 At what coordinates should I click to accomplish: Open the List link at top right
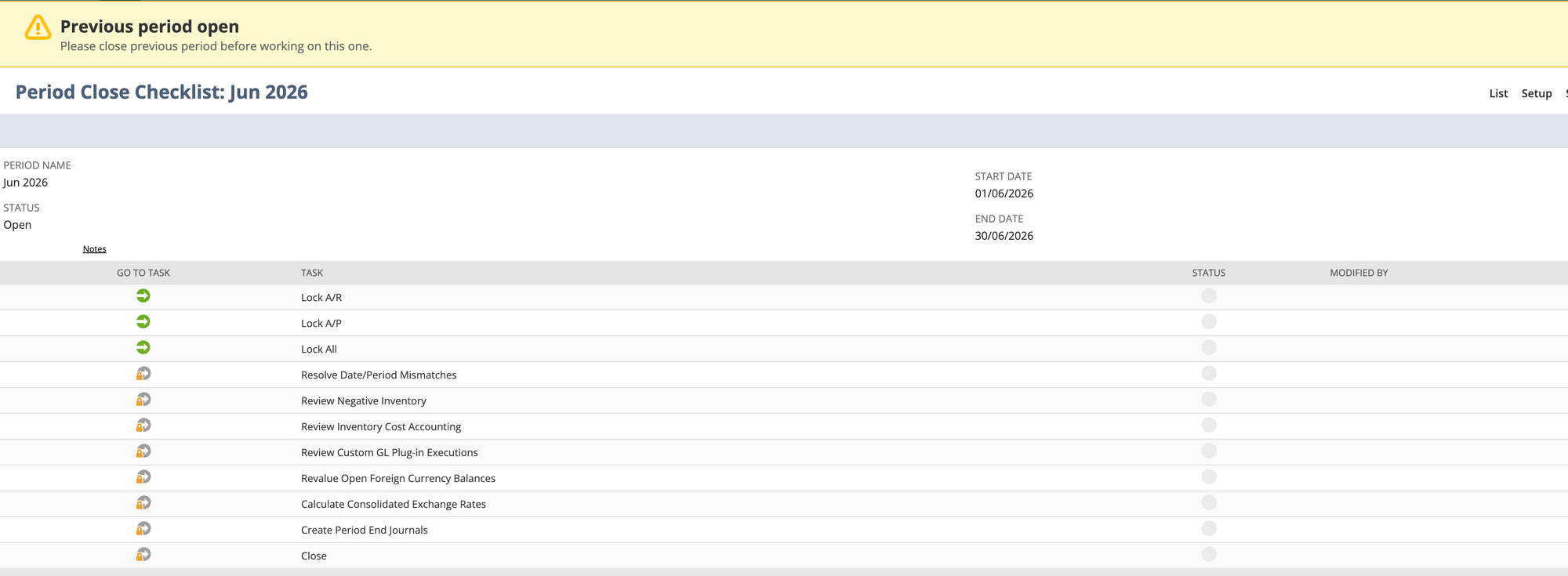coord(1498,93)
